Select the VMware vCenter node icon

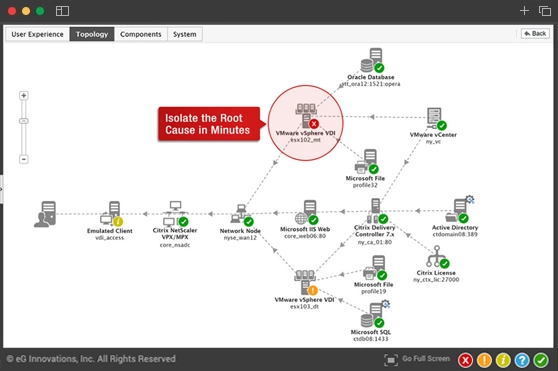[436, 119]
